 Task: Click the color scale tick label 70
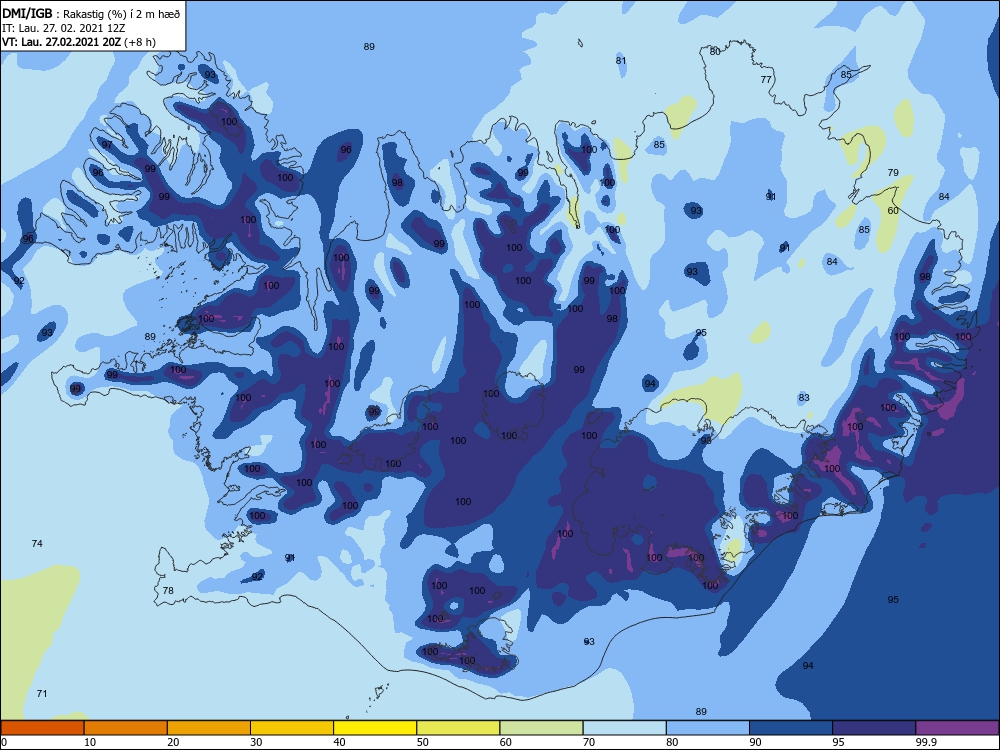[589, 742]
